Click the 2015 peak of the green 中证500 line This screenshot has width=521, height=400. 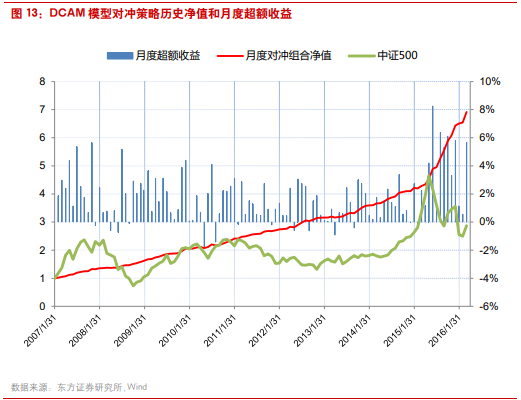pos(429,176)
